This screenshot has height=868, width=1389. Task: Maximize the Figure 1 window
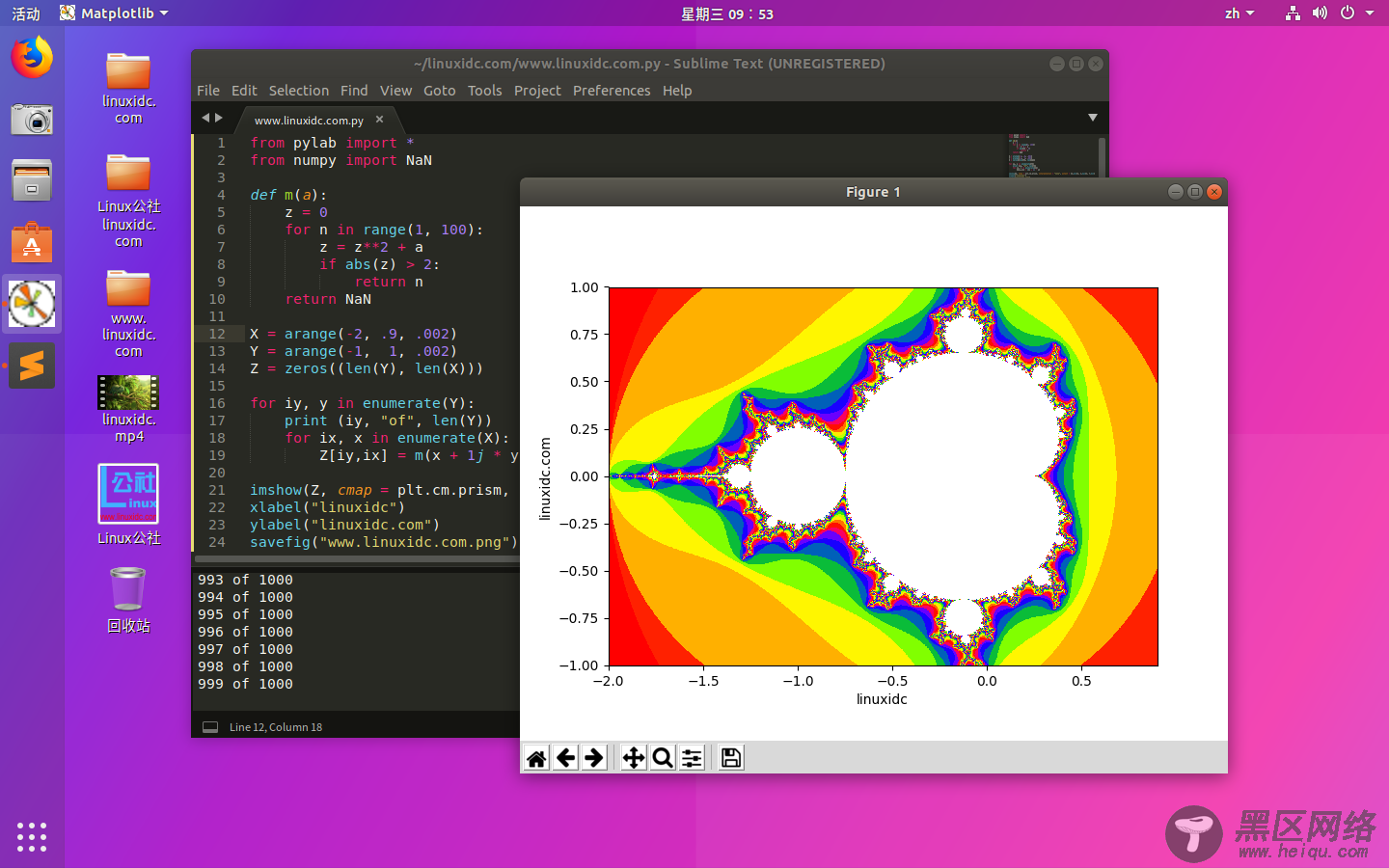pos(1195,192)
